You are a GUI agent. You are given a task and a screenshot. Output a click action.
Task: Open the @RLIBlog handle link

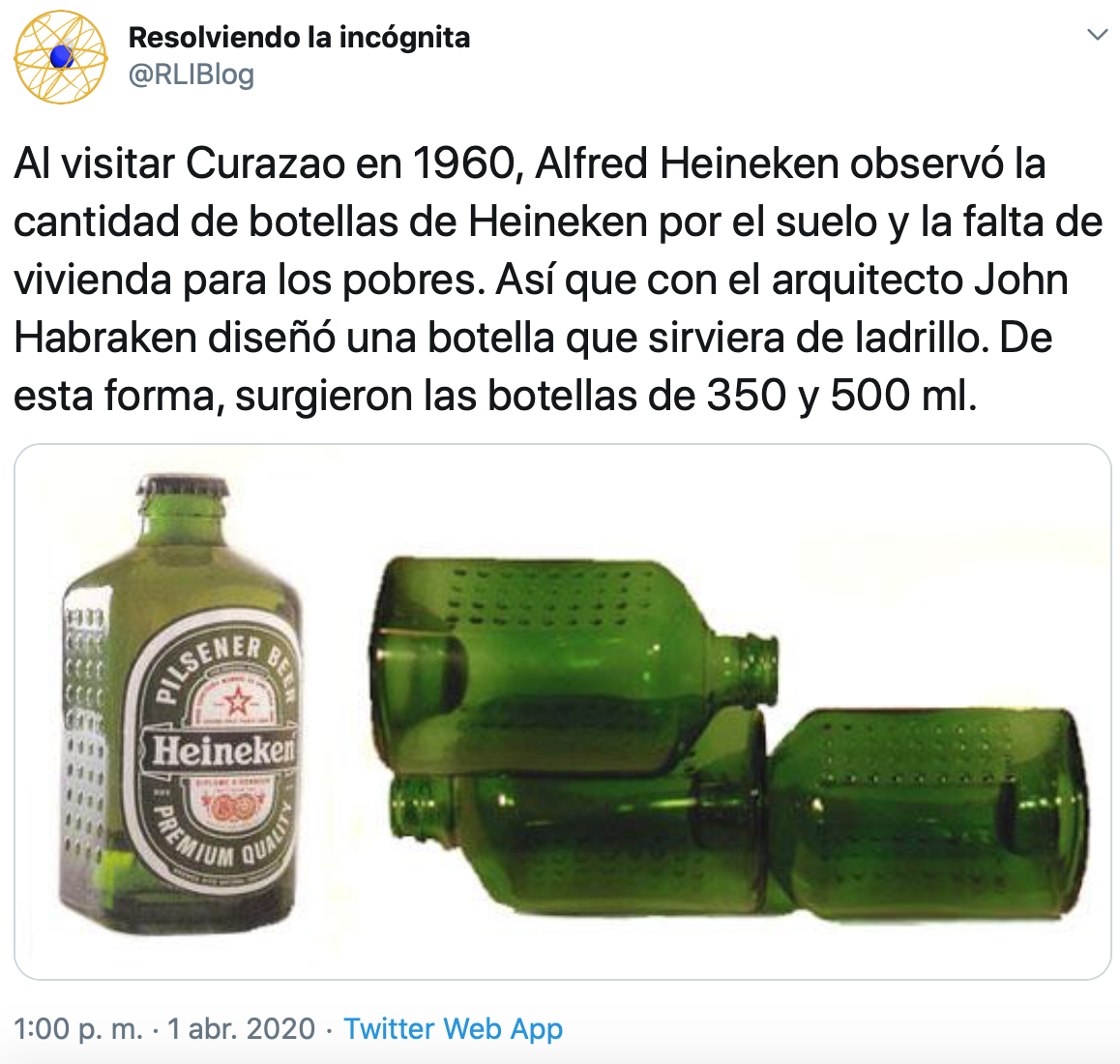point(192,74)
